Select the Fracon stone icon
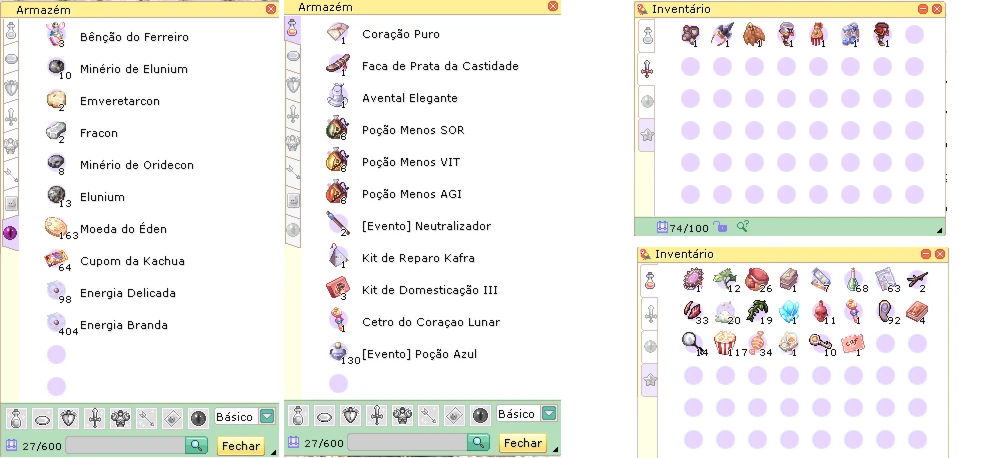 (56, 132)
